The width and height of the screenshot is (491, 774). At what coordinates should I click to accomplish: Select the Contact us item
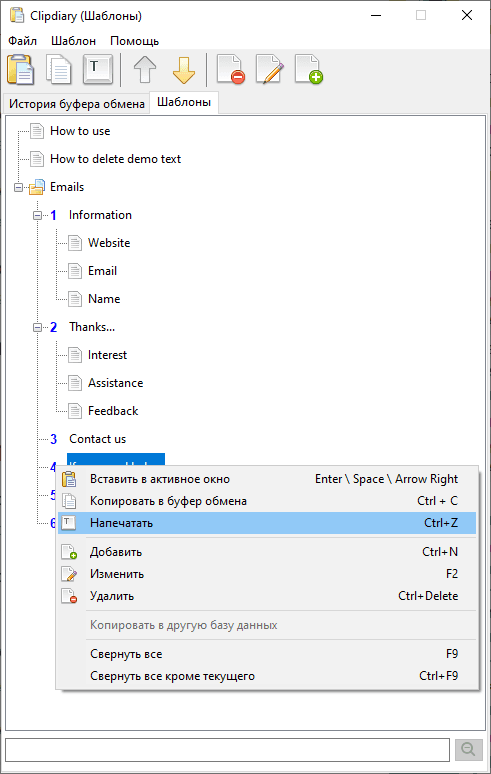97,439
